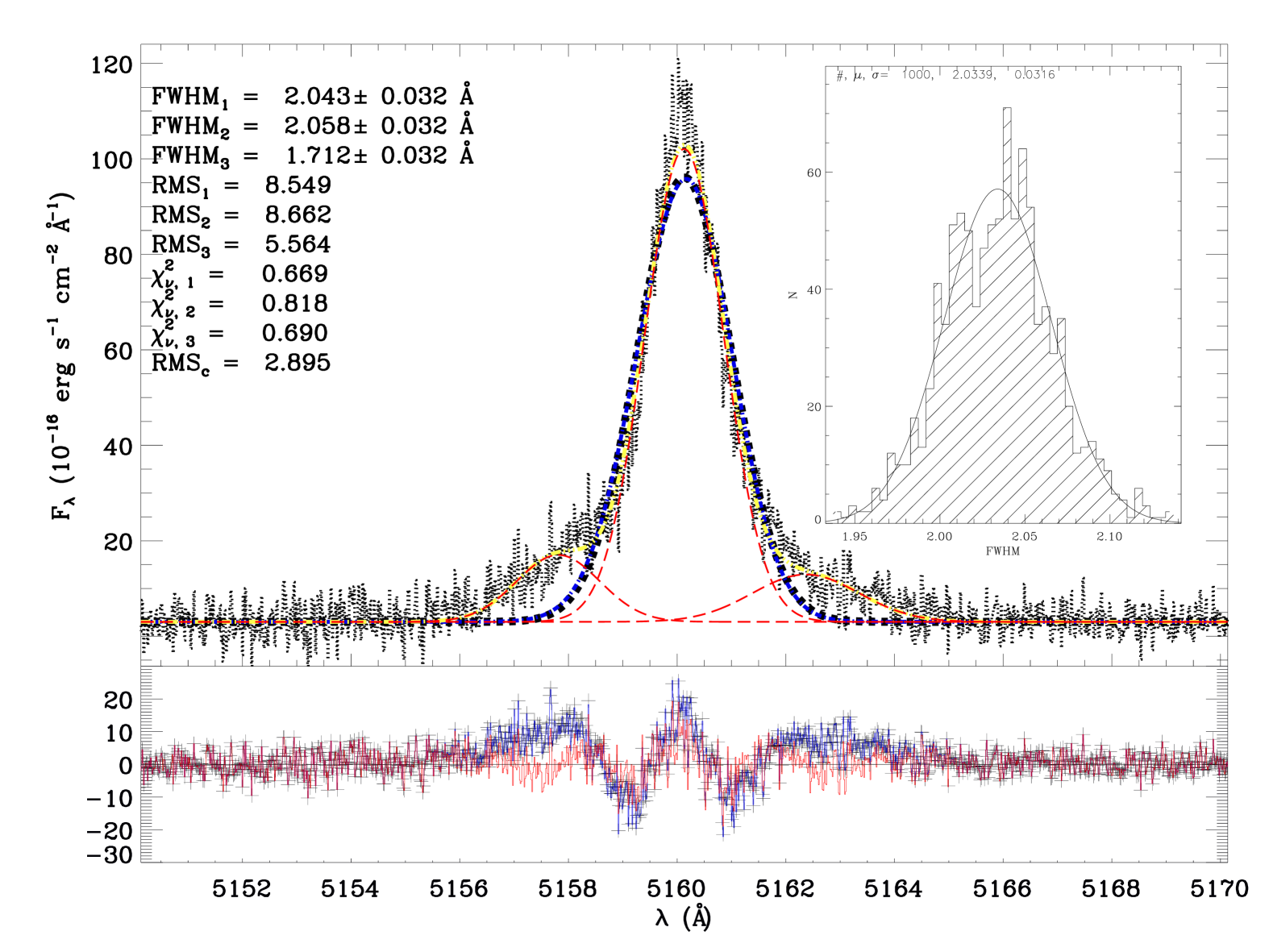
Task: Click the 60 tick on inset histogram N axis
Action: [x=813, y=173]
